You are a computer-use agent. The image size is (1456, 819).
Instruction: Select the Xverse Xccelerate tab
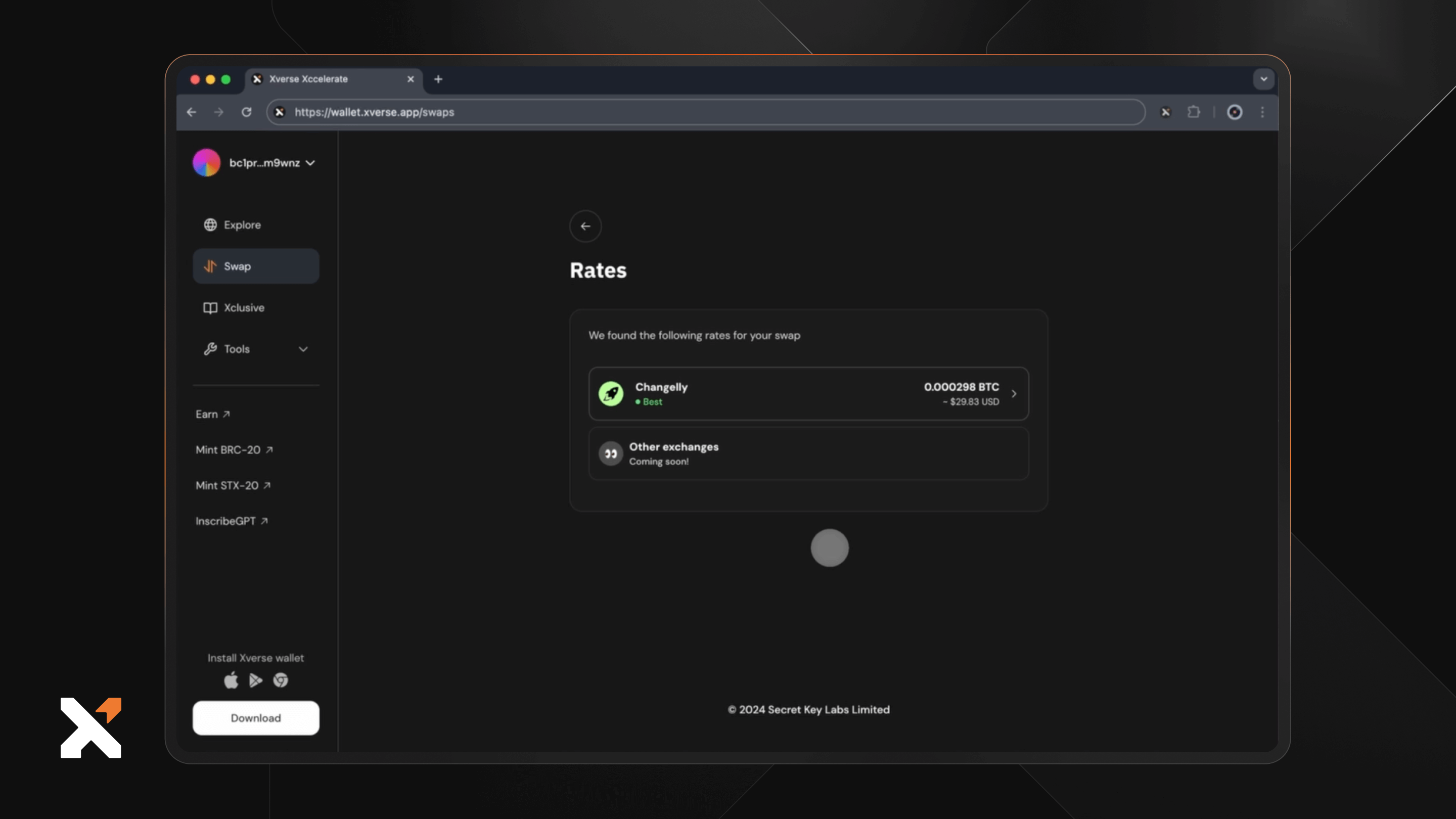pyautogui.click(x=334, y=79)
